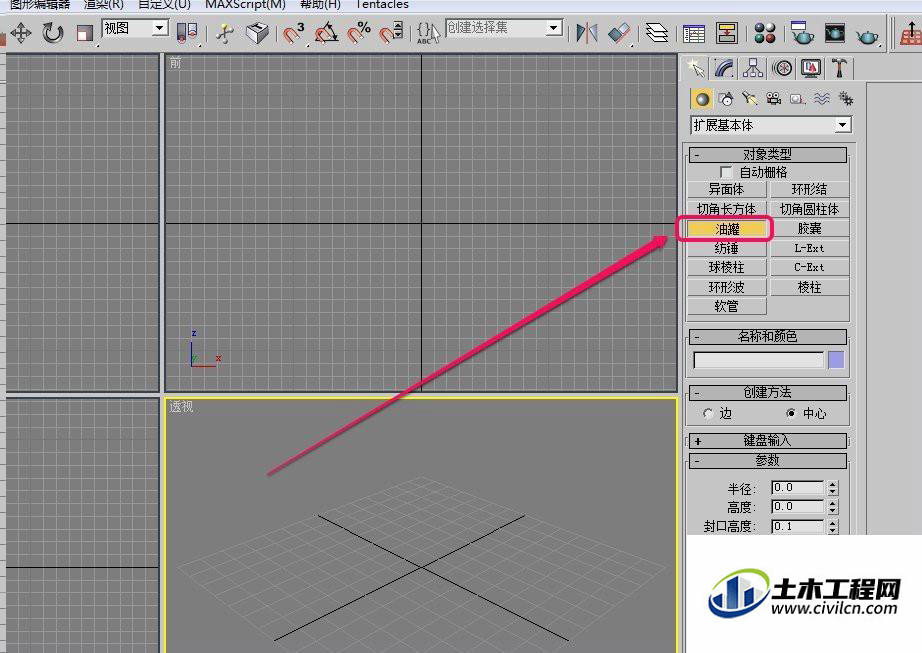Switch to the Motion panel tab

click(782, 69)
